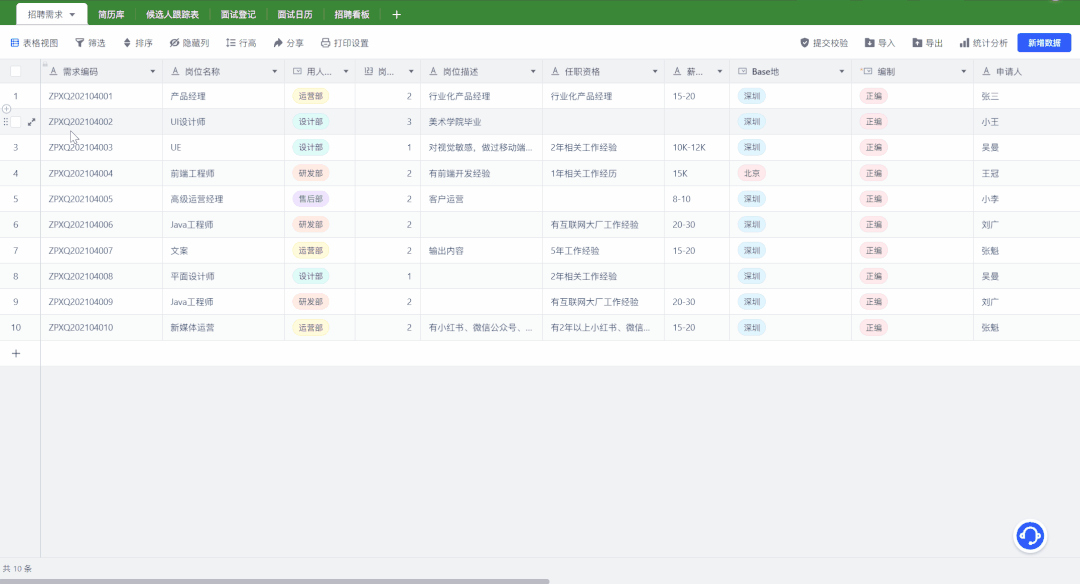Open the 任职资格 column dropdown arrow

click(x=655, y=72)
